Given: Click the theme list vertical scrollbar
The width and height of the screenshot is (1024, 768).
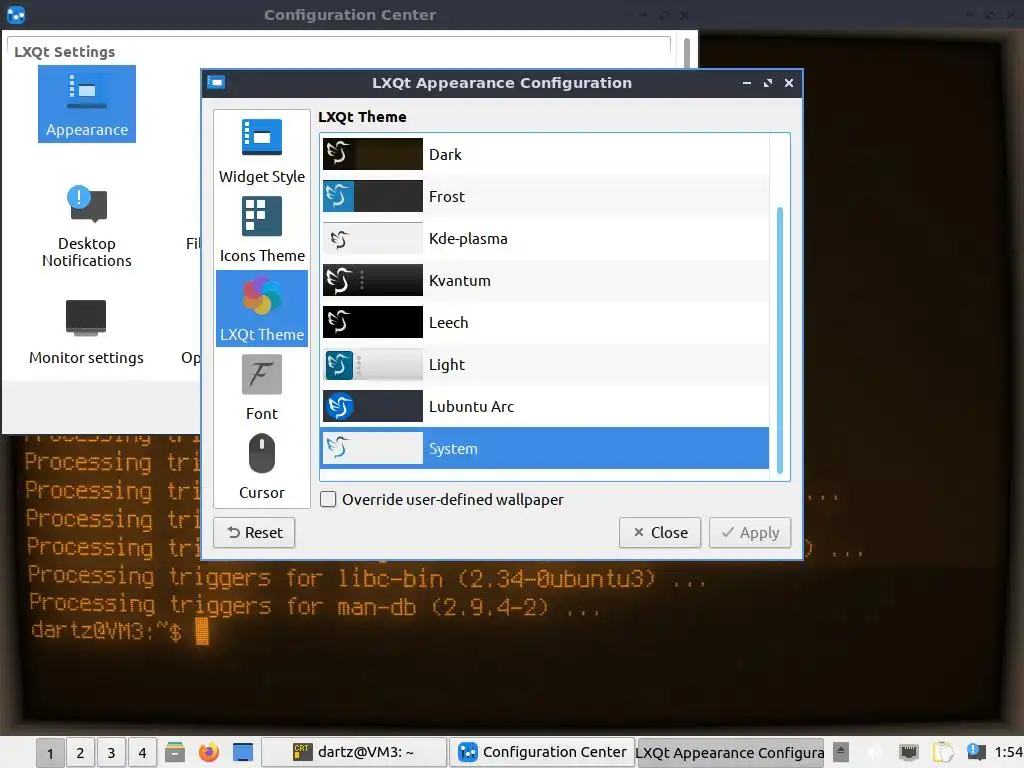Looking at the screenshot, I should pos(779,340).
